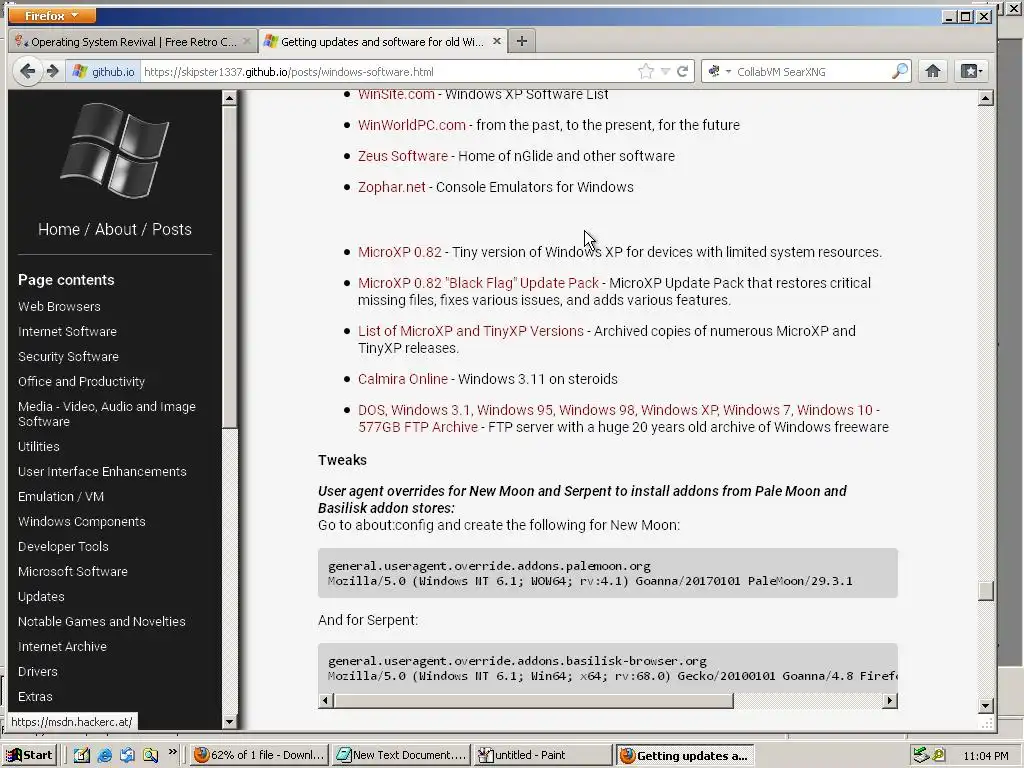The height and width of the screenshot is (768, 1024).
Task: Open the WinSite.com link
Action: click(x=396, y=95)
